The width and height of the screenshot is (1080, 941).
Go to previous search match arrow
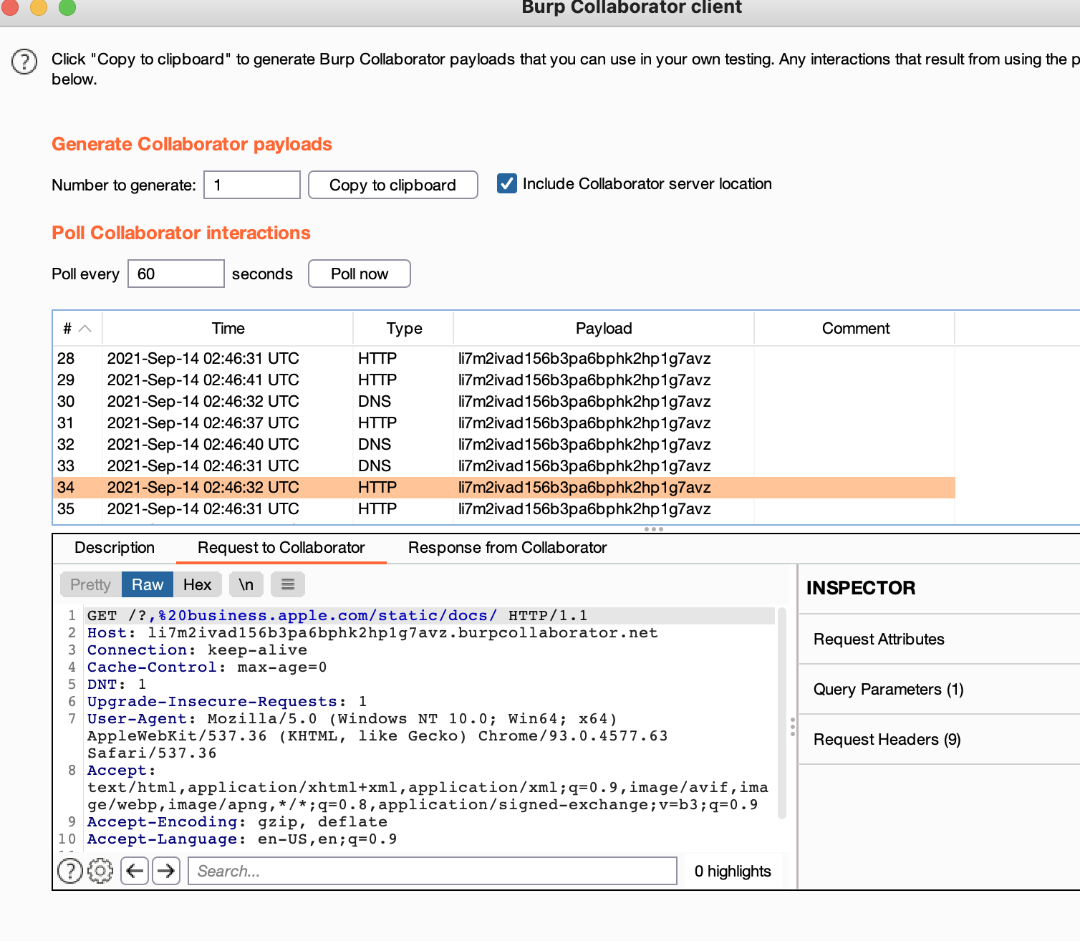tap(135, 871)
